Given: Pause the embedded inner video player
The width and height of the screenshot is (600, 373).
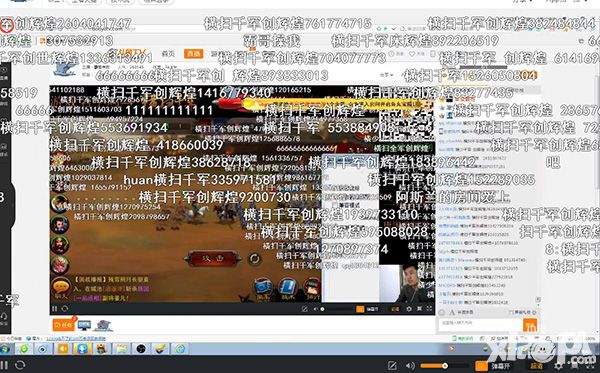Looking at the screenshot, I should click(54, 308).
